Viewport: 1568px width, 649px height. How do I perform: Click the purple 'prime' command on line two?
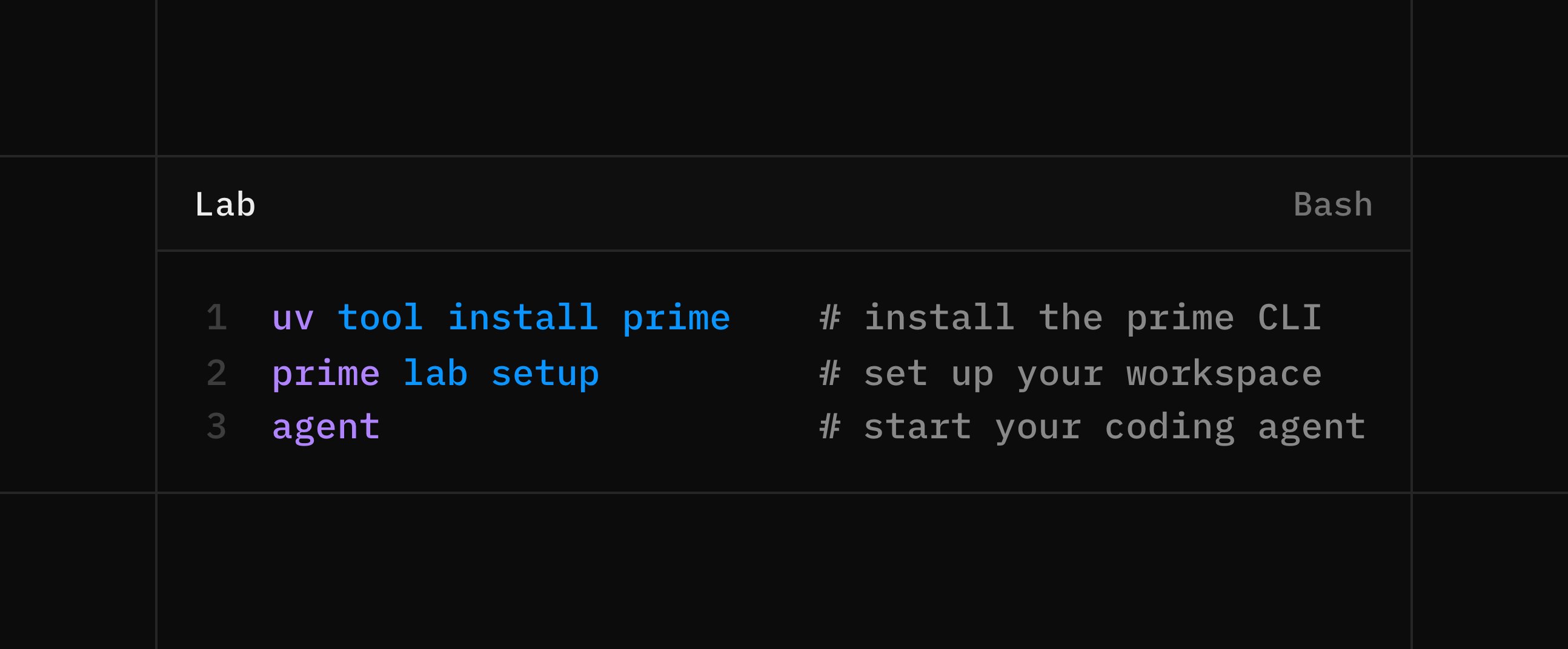[325, 373]
